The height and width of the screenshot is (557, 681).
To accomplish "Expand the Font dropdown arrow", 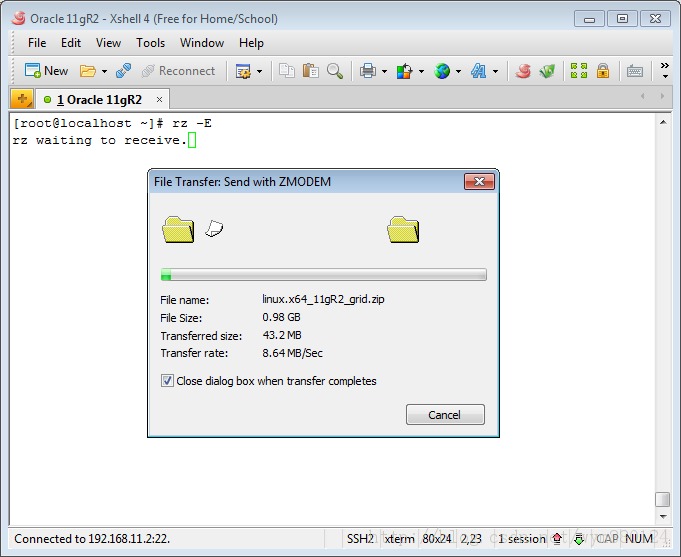I will click(x=496, y=71).
